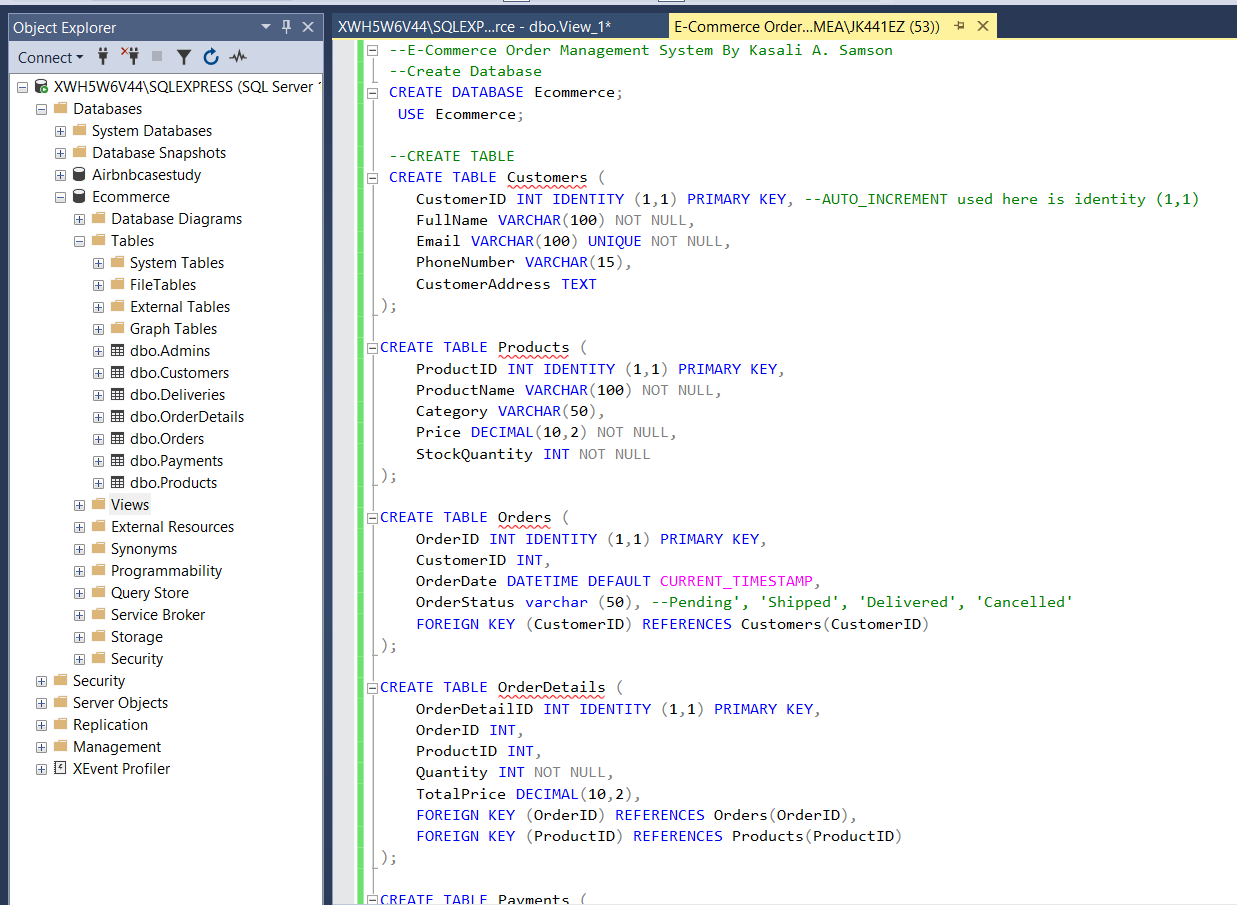Viewport: 1237px width, 905px height.
Task: Expand System Databases node
Action: (x=60, y=131)
